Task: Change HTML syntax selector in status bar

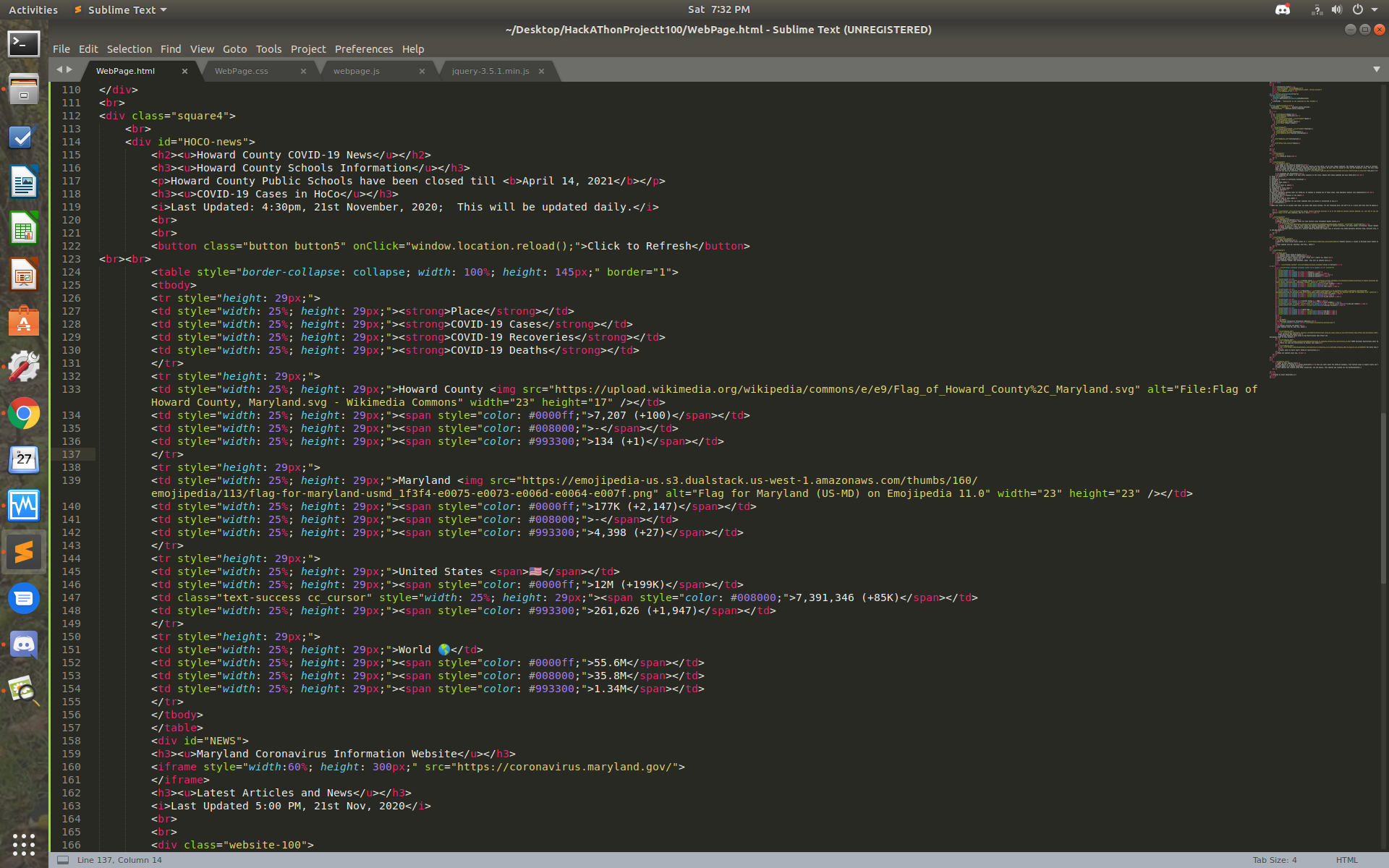Action: click(x=1346, y=860)
